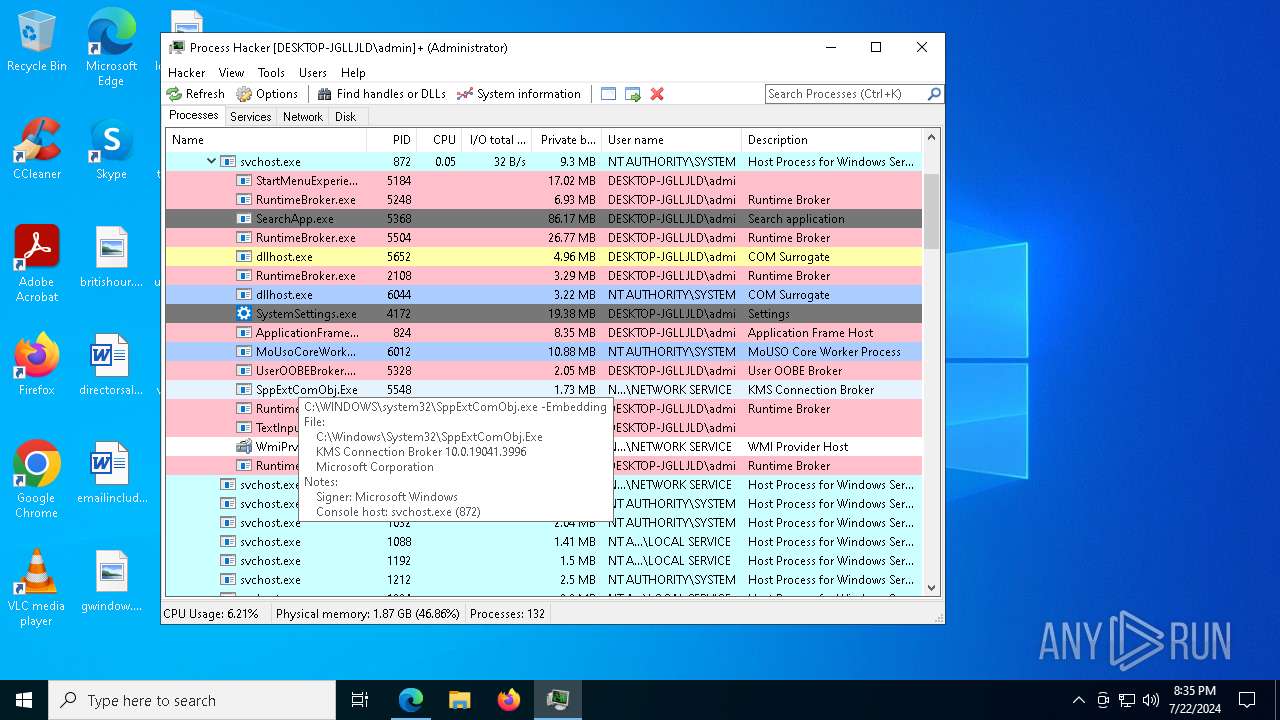Sort by the Private bytes column header
The width and height of the screenshot is (1280, 720).
pos(566,140)
